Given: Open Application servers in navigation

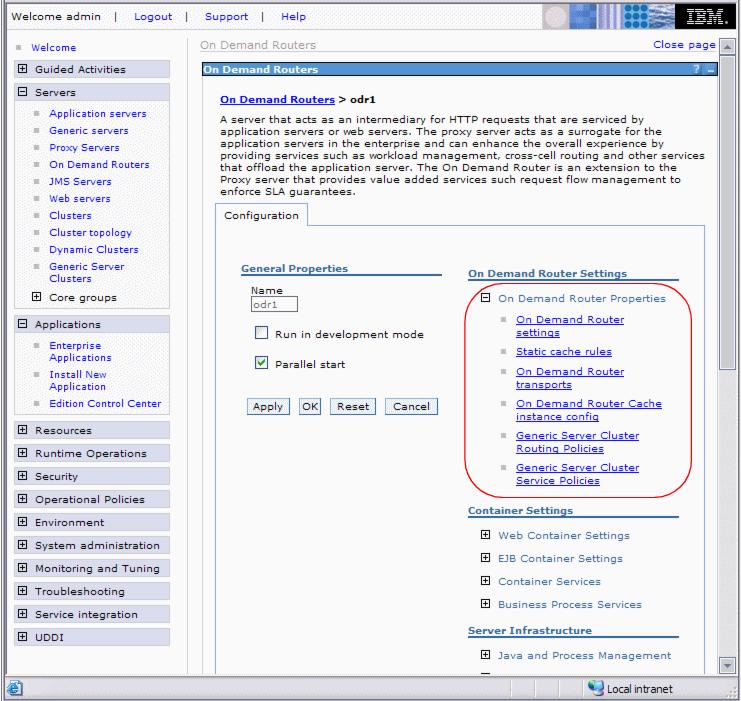Looking at the screenshot, I should (x=98, y=113).
